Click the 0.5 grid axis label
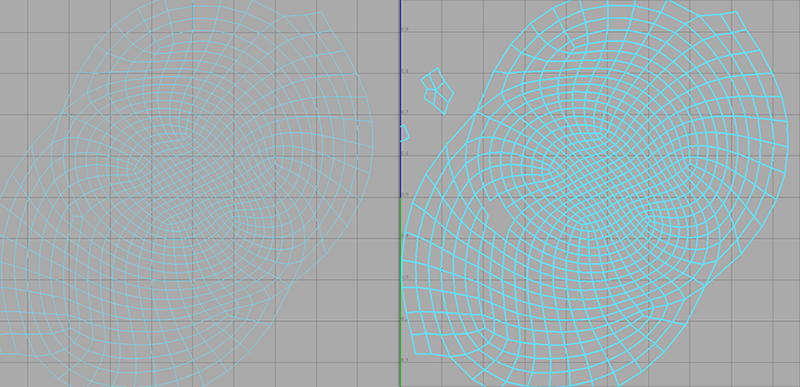Viewport: 800px width, 387px height. pos(405,195)
